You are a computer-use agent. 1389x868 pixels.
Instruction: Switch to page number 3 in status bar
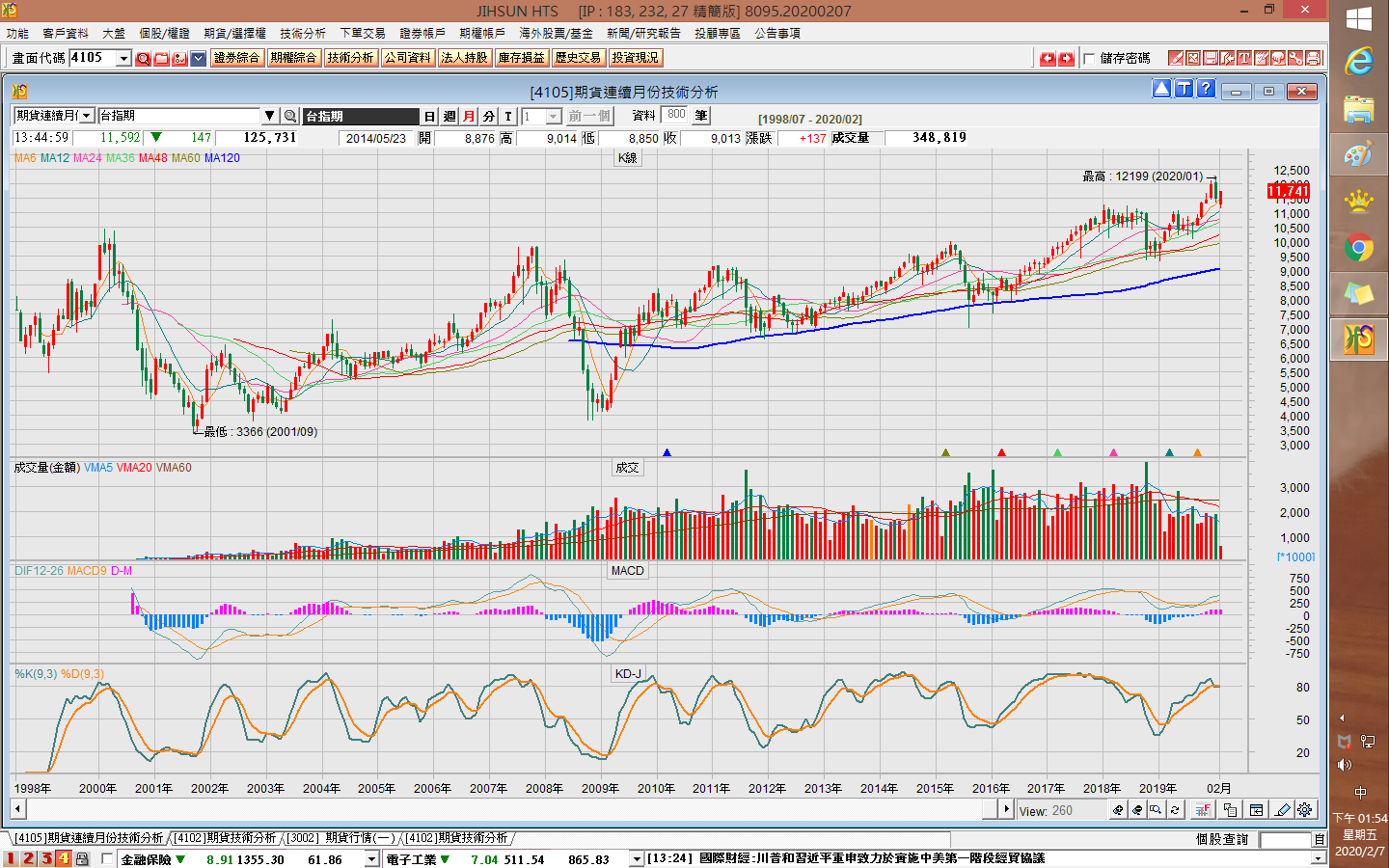click(x=46, y=858)
